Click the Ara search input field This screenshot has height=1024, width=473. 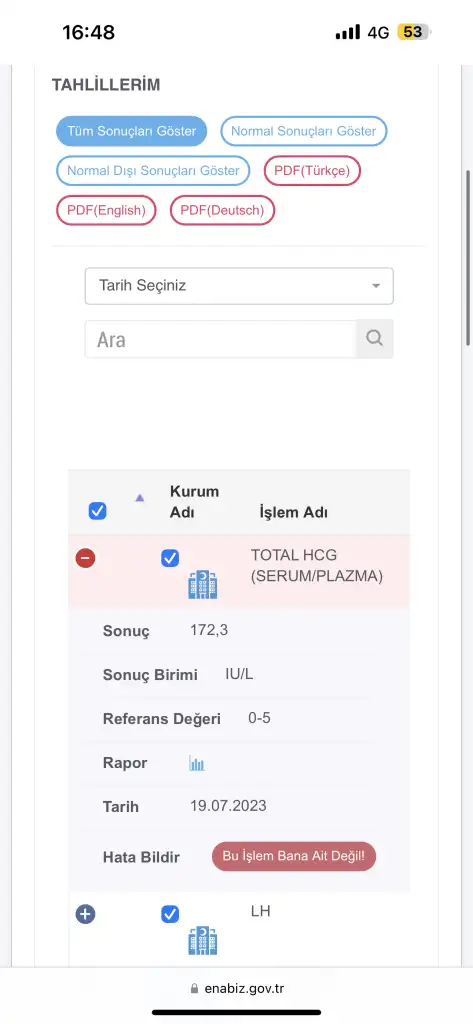[x=221, y=339]
